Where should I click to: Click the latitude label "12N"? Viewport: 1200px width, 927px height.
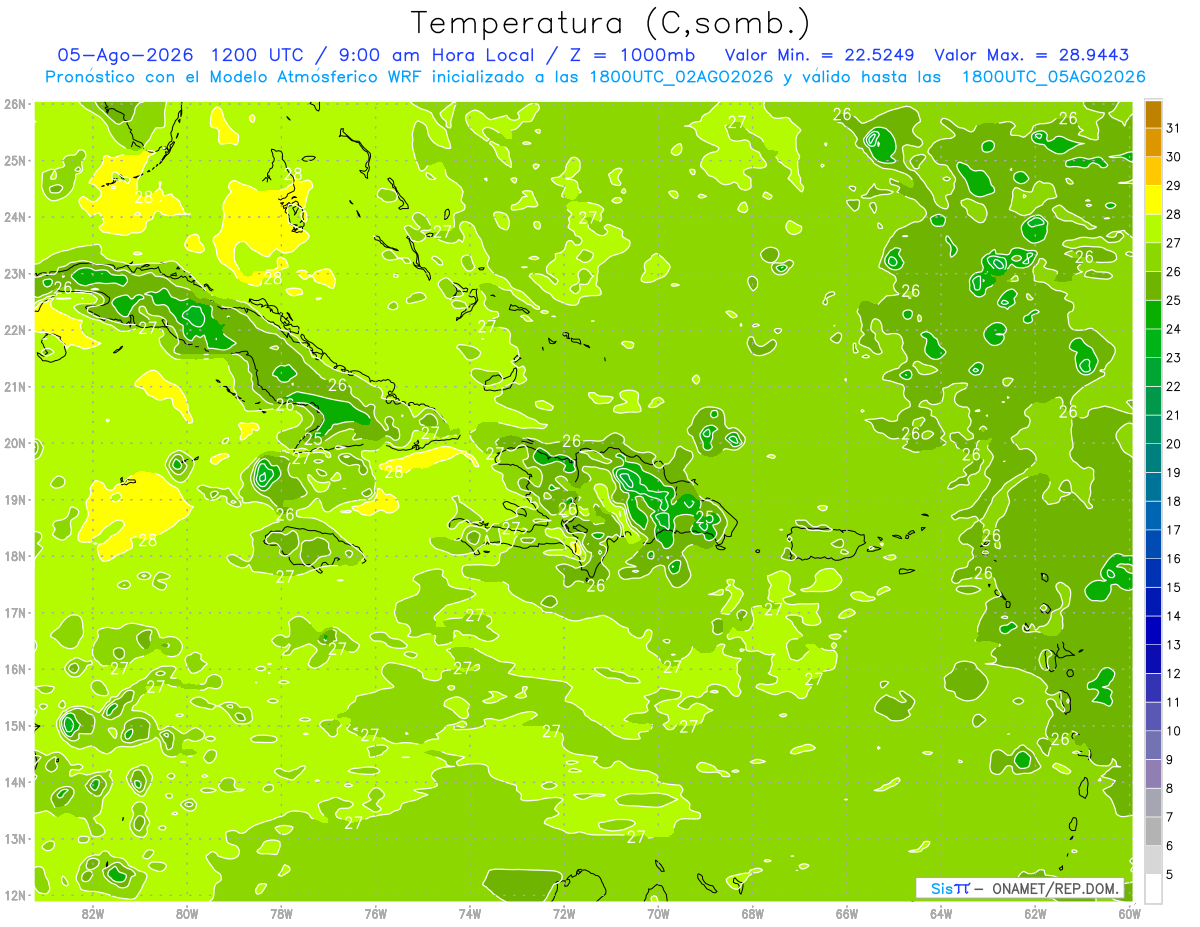(15, 895)
